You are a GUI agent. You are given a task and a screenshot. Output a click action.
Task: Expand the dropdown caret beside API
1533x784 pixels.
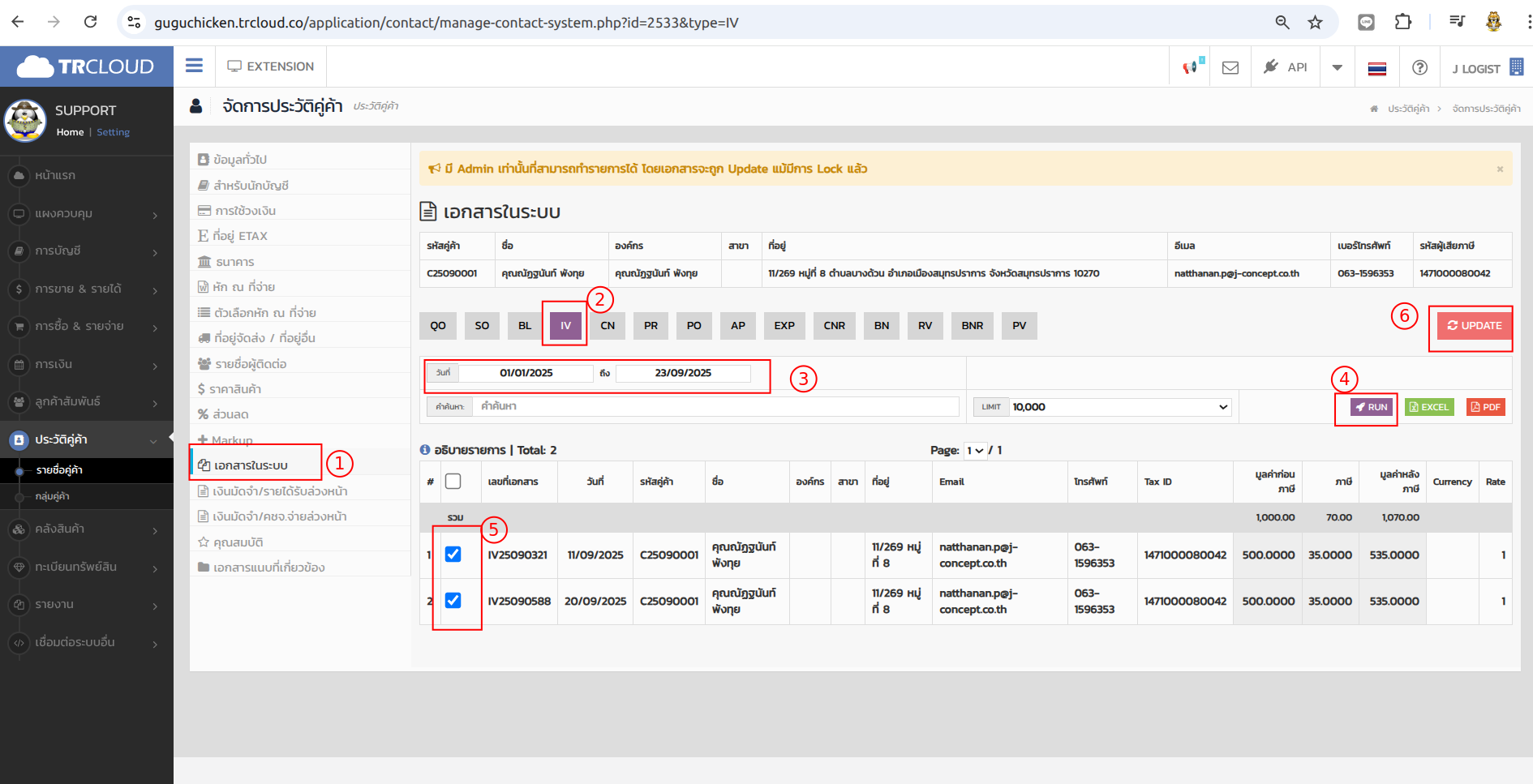coord(1337,67)
